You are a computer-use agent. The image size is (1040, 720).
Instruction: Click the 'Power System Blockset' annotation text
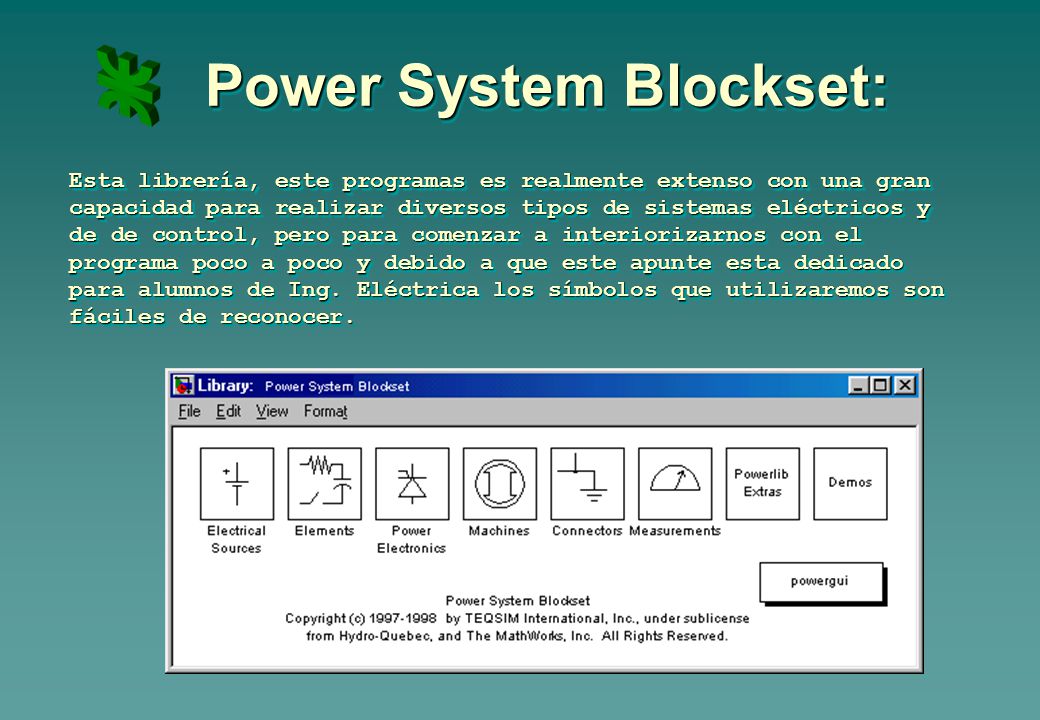pos(517,601)
